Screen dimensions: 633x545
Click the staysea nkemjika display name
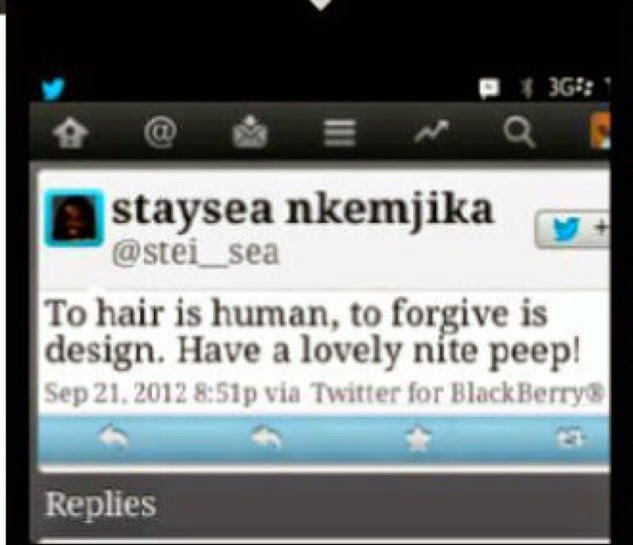pos(302,210)
